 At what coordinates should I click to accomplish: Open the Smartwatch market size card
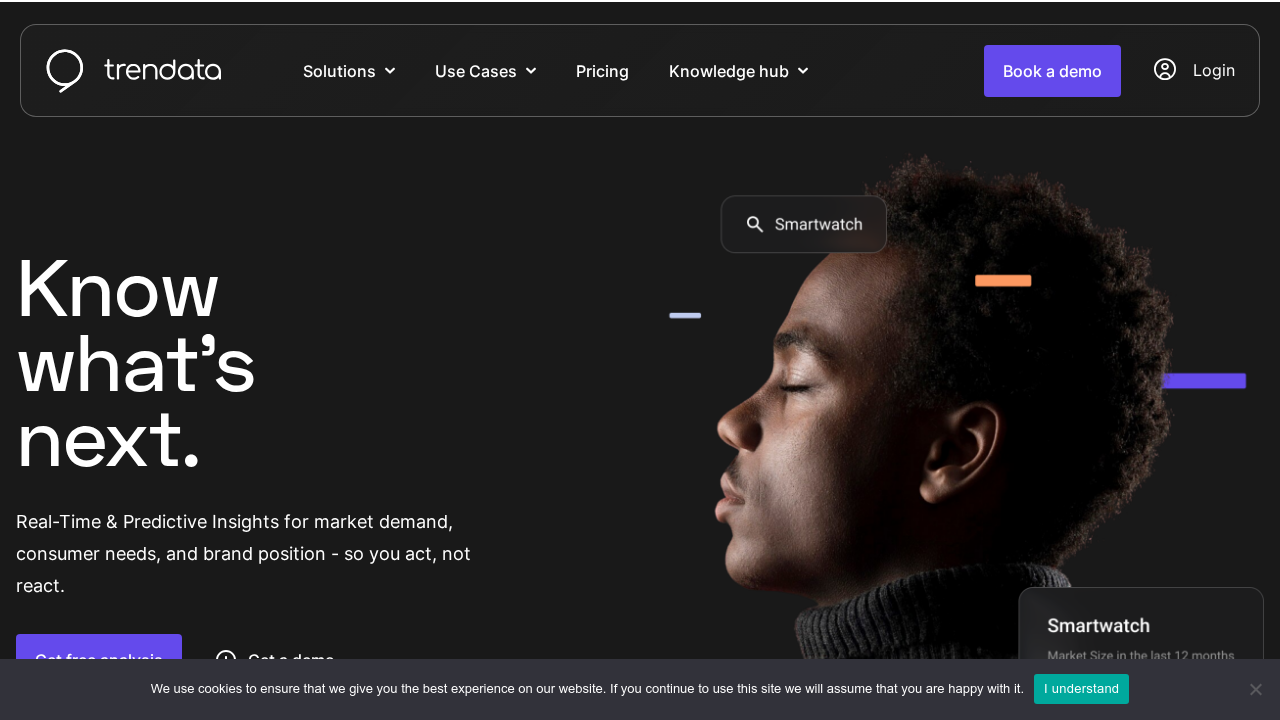point(1140,626)
